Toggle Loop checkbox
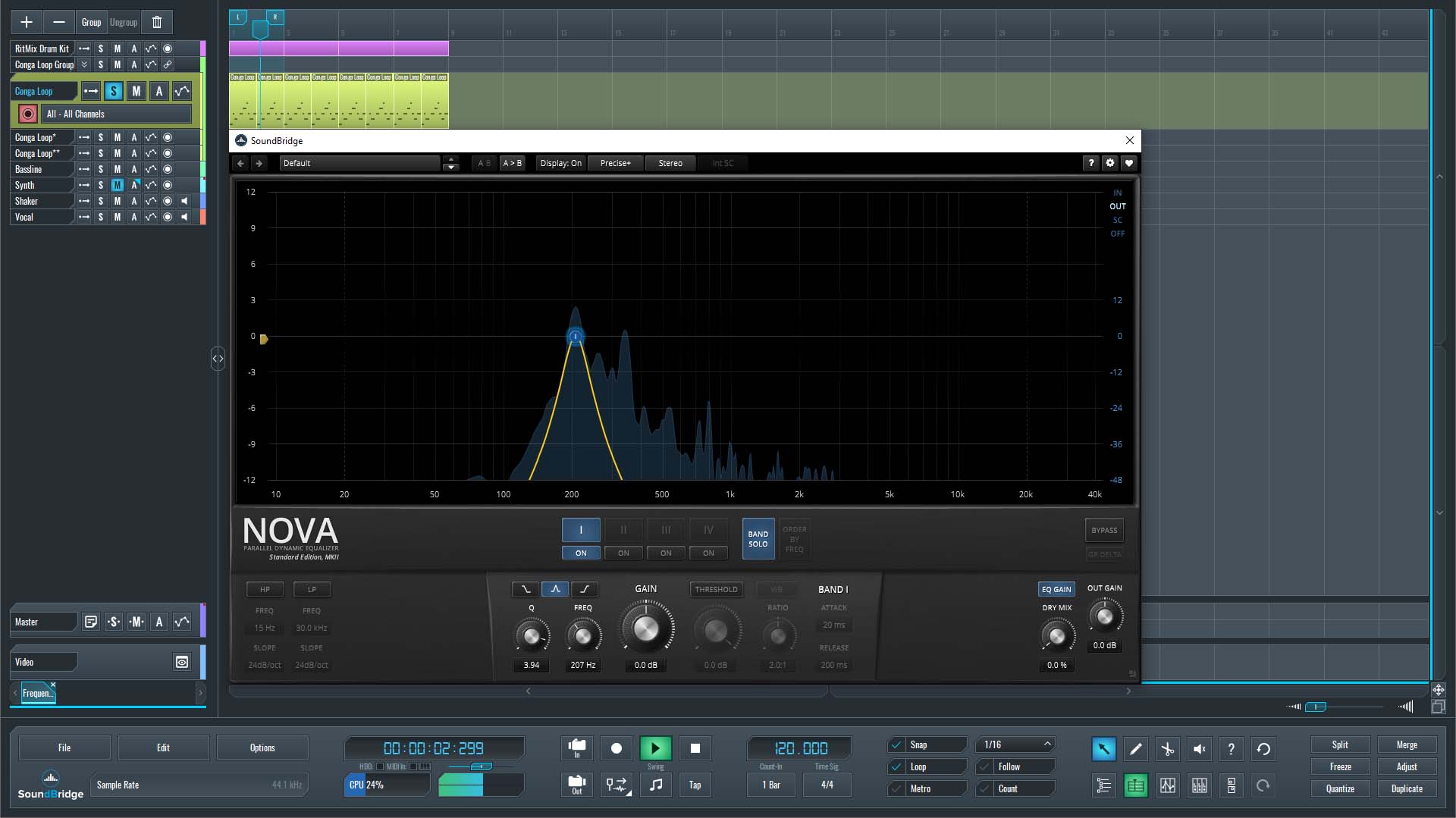Screen dimensions: 1456x818 [896, 766]
